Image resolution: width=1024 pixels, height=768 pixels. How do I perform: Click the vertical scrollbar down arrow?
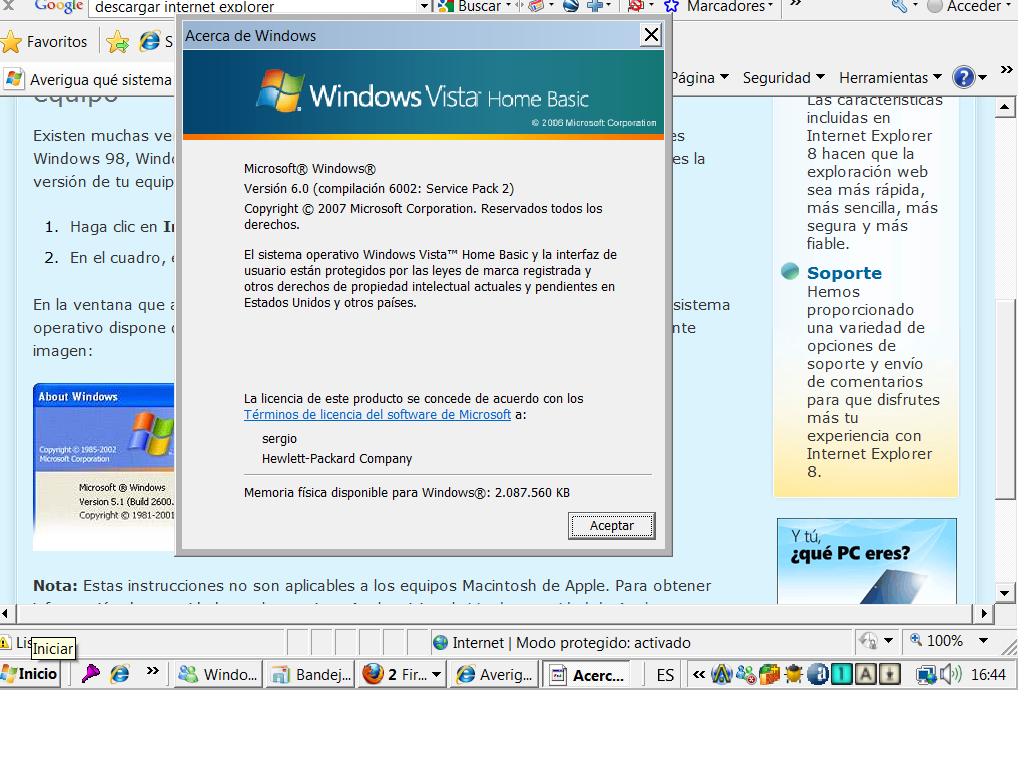pyautogui.click(x=1005, y=593)
